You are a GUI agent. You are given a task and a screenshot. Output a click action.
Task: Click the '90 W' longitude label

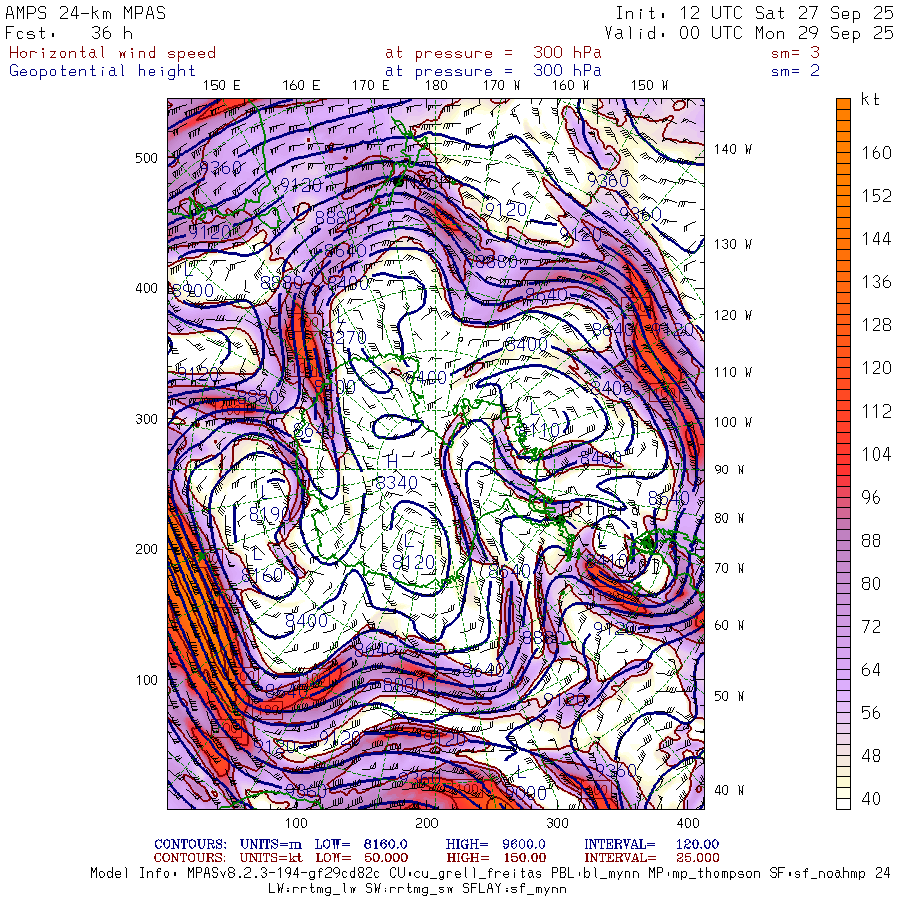[x=729, y=470]
